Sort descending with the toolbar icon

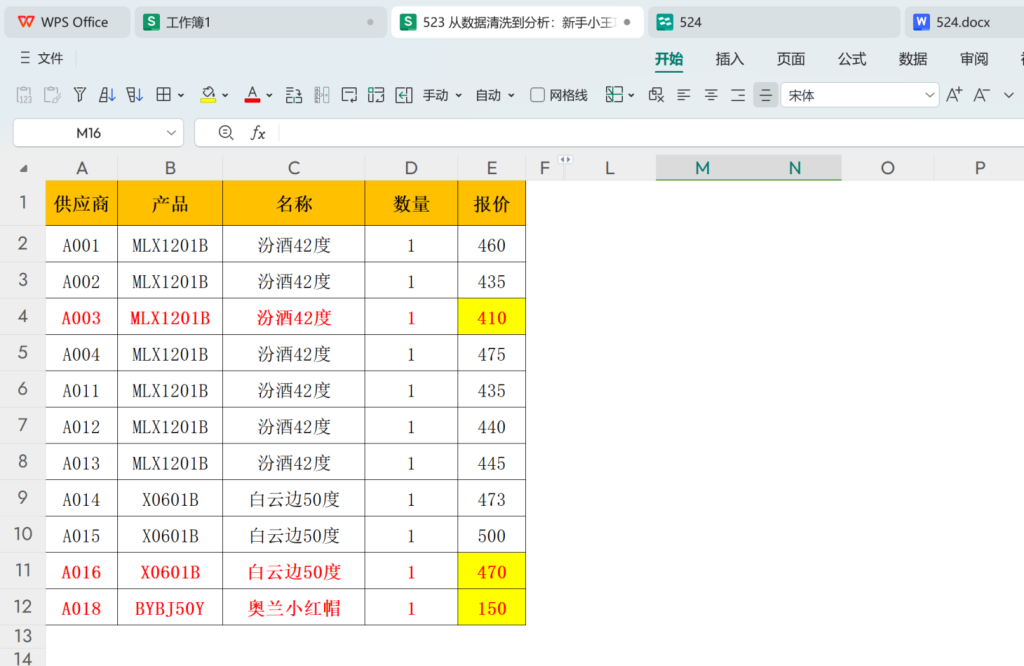(x=135, y=95)
